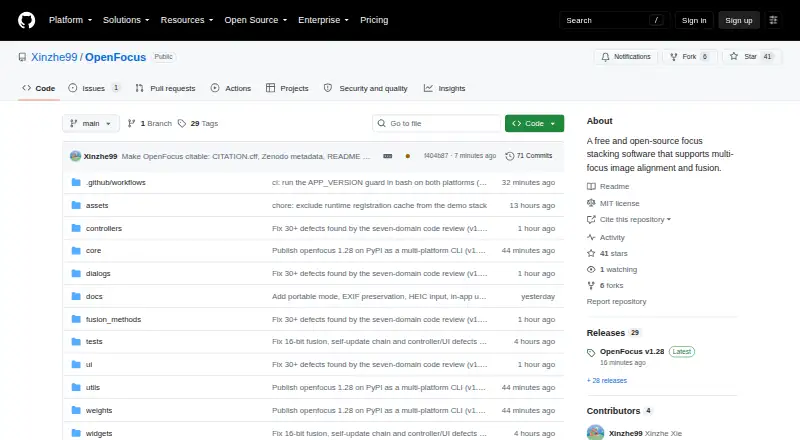Switch to the Pull requests tab
The width and height of the screenshot is (800, 440).
[x=165, y=88]
